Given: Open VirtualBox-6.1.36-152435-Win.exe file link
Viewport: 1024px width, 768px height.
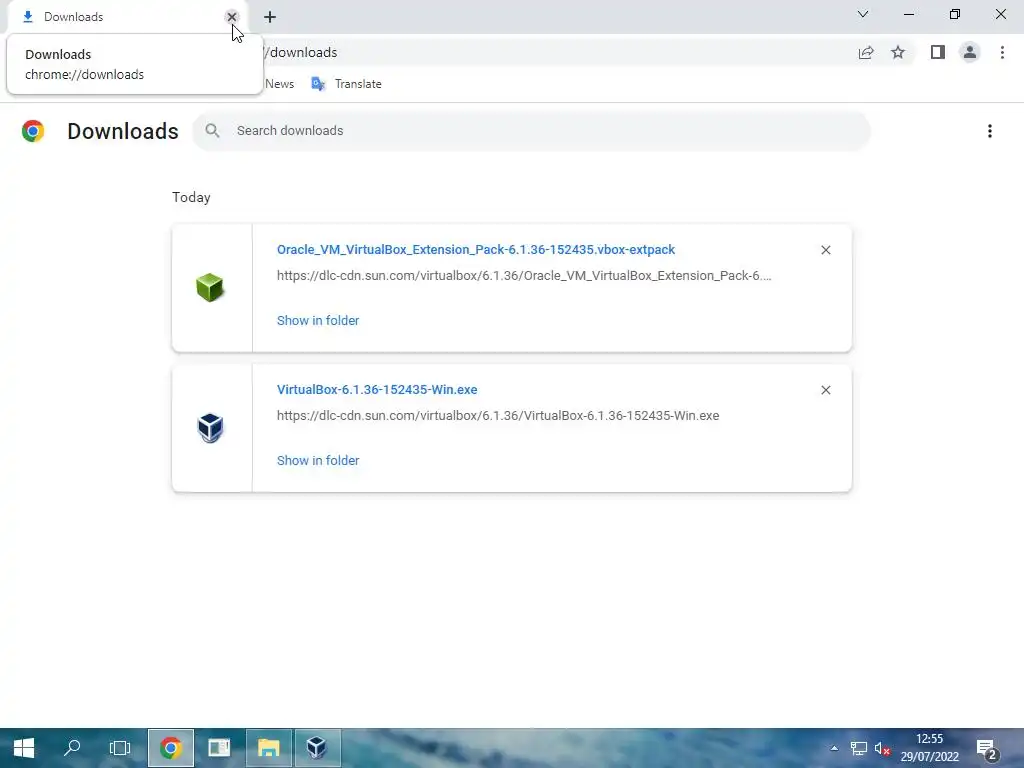Looking at the screenshot, I should [377, 390].
